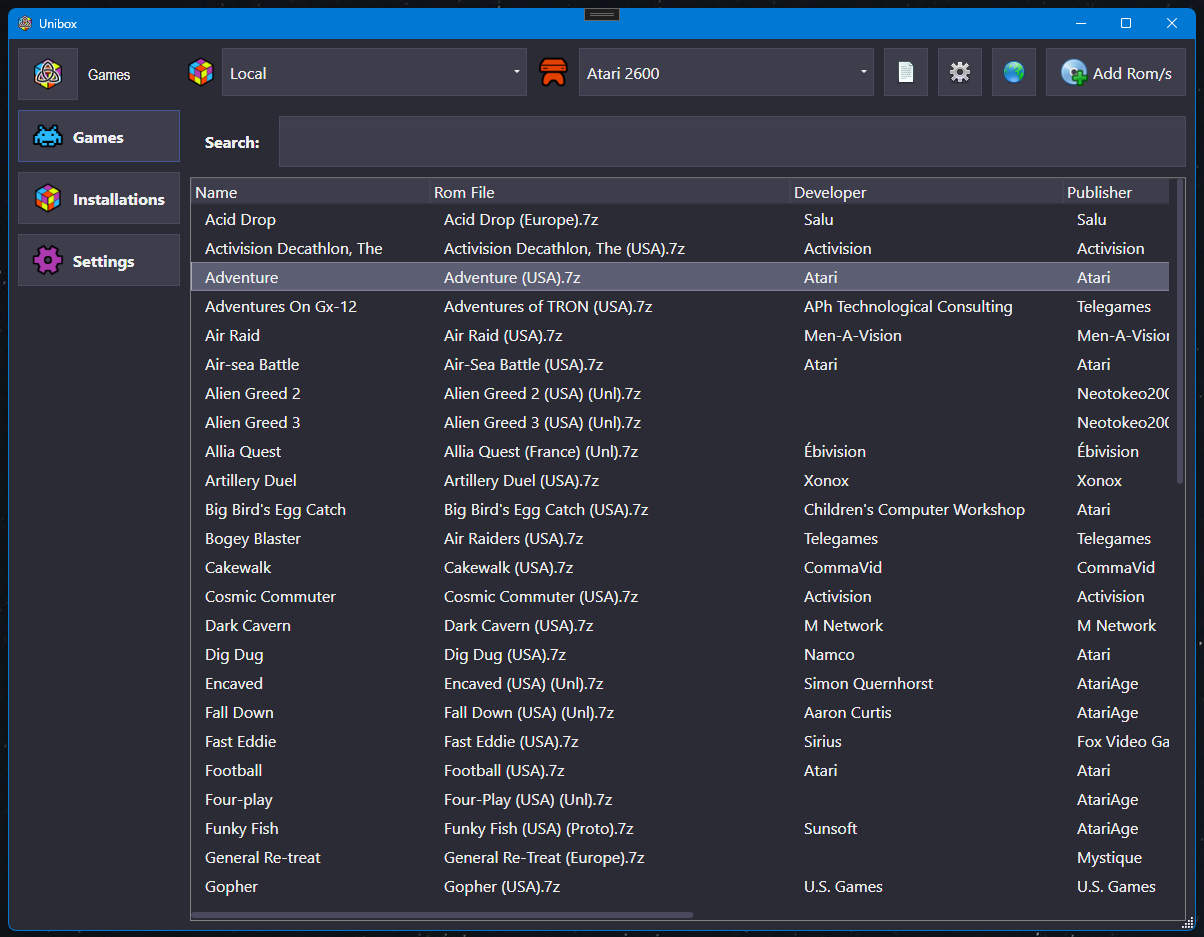
Task: Select the Gopher game name
Action: (x=231, y=886)
